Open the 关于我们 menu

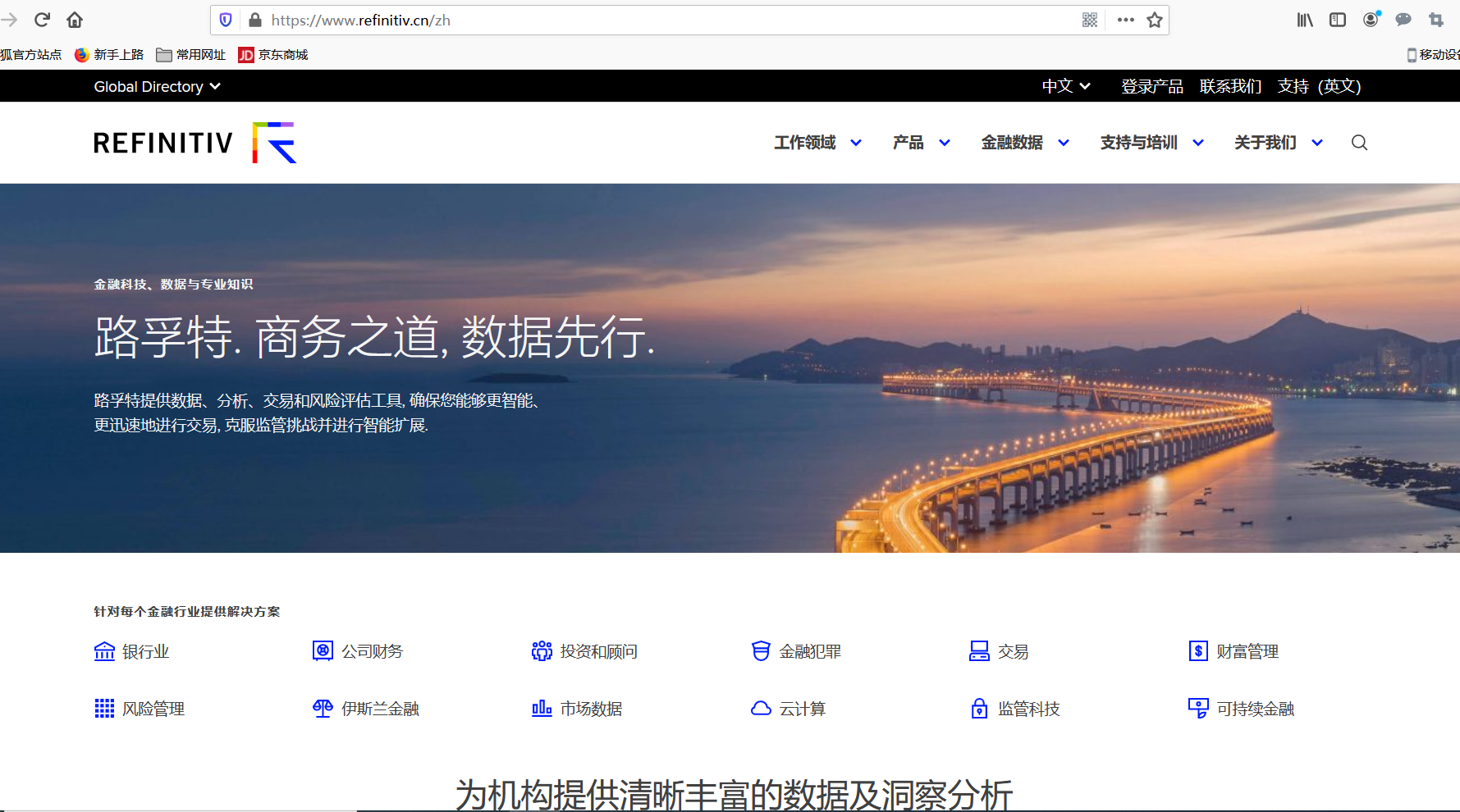pos(1276,142)
